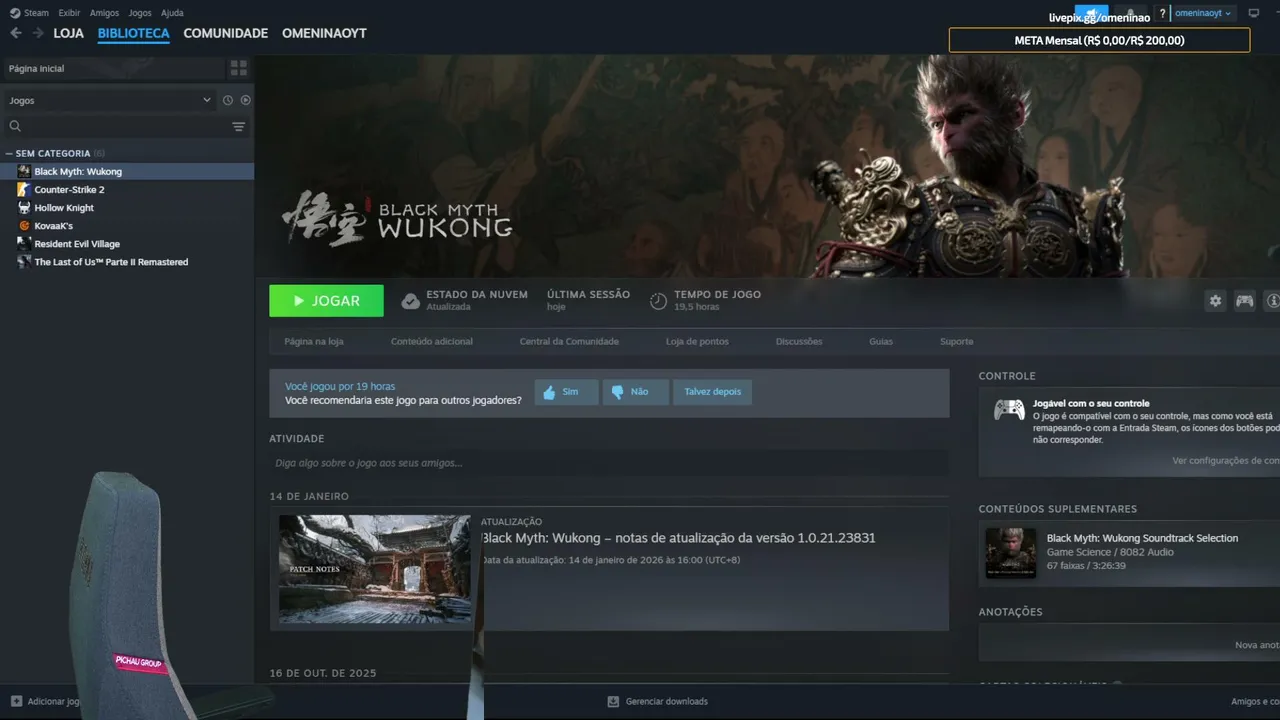Open the Amigos menu
The width and height of the screenshot is (1280, 720).
(104, 13)
